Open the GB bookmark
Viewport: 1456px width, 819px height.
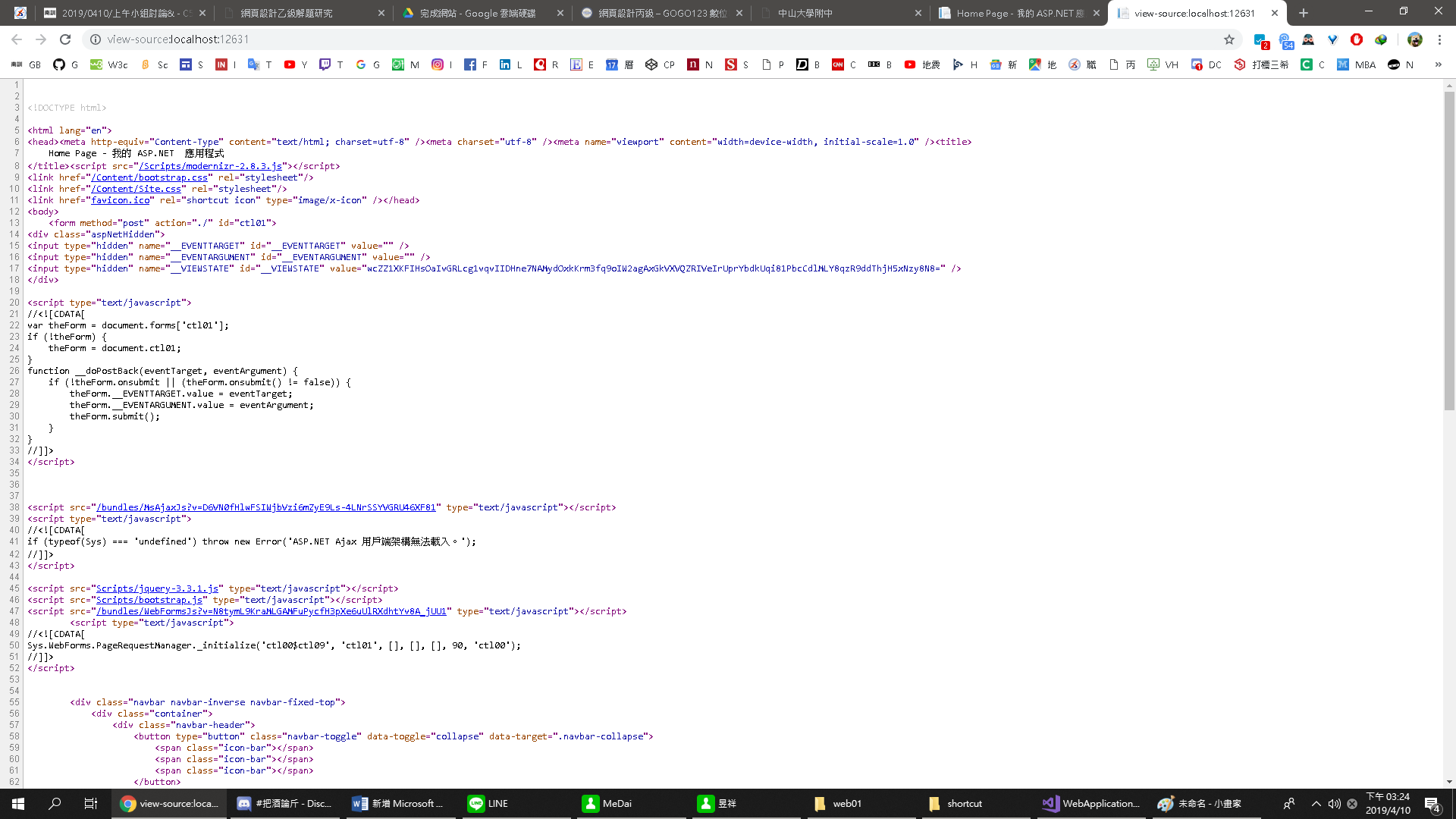click(27, 64)
